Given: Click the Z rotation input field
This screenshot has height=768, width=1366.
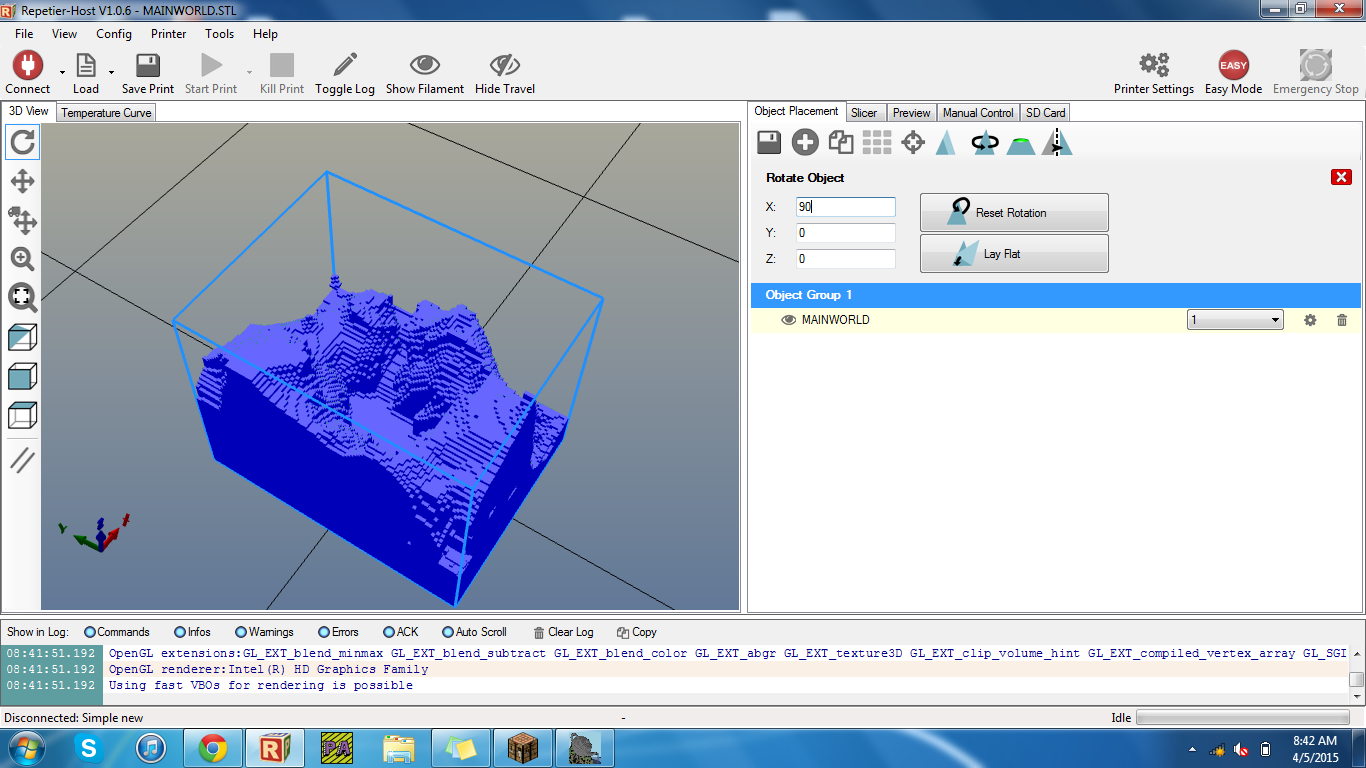Looking at the screenshot, I should [846, 259].
